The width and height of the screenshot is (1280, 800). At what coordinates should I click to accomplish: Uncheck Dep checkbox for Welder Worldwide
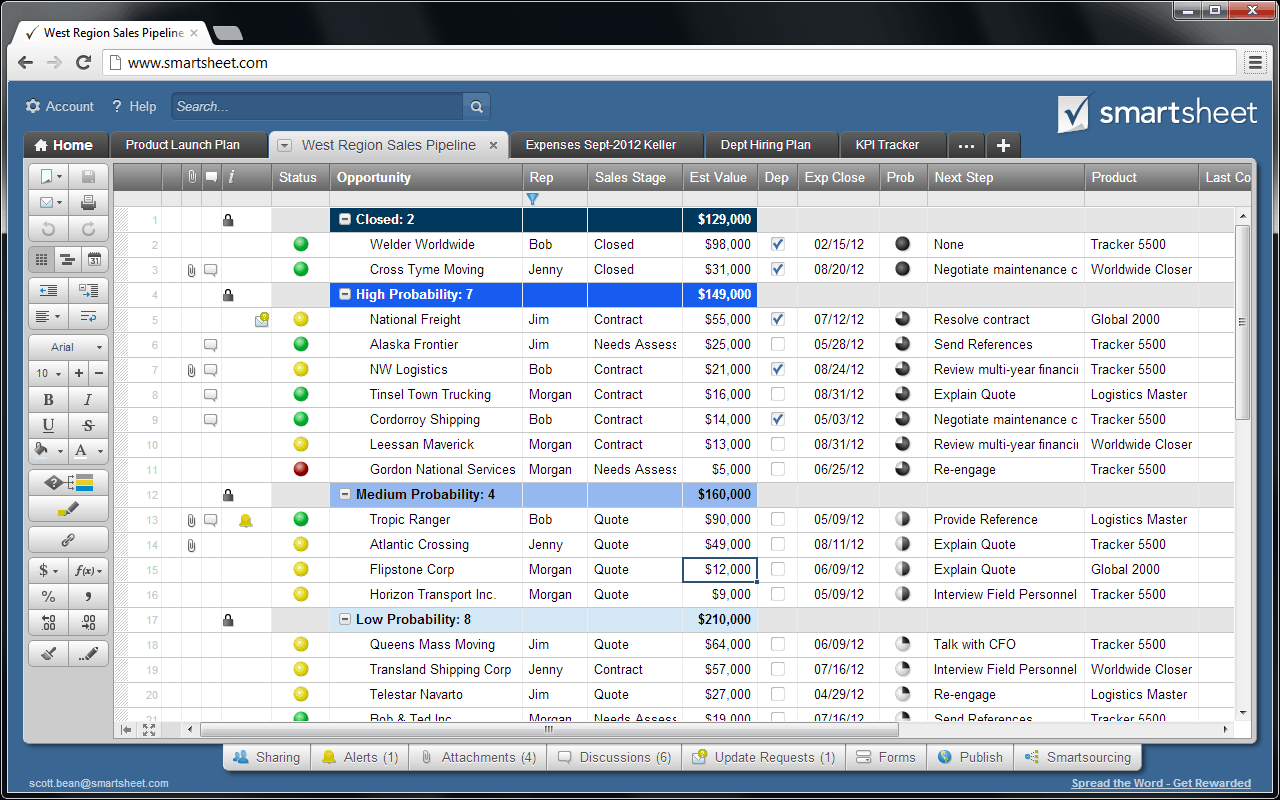point(778,244)
